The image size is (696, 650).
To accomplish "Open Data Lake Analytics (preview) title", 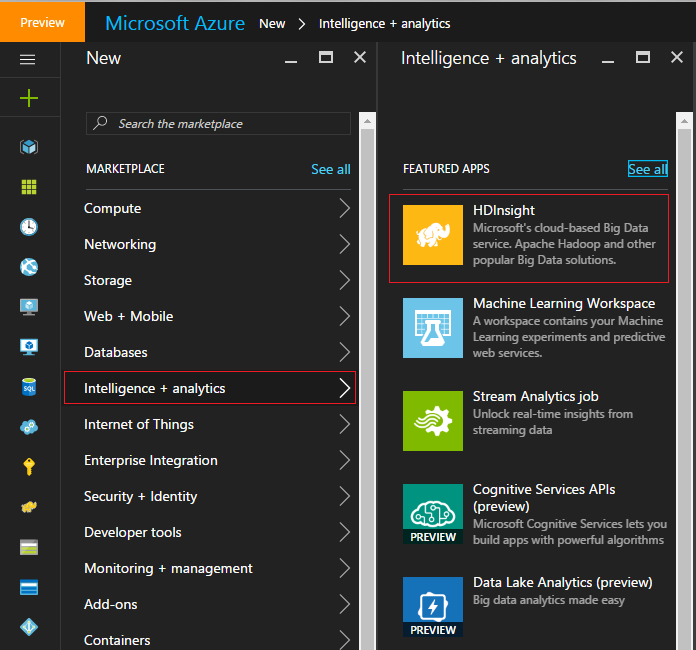I will (562, 582).
